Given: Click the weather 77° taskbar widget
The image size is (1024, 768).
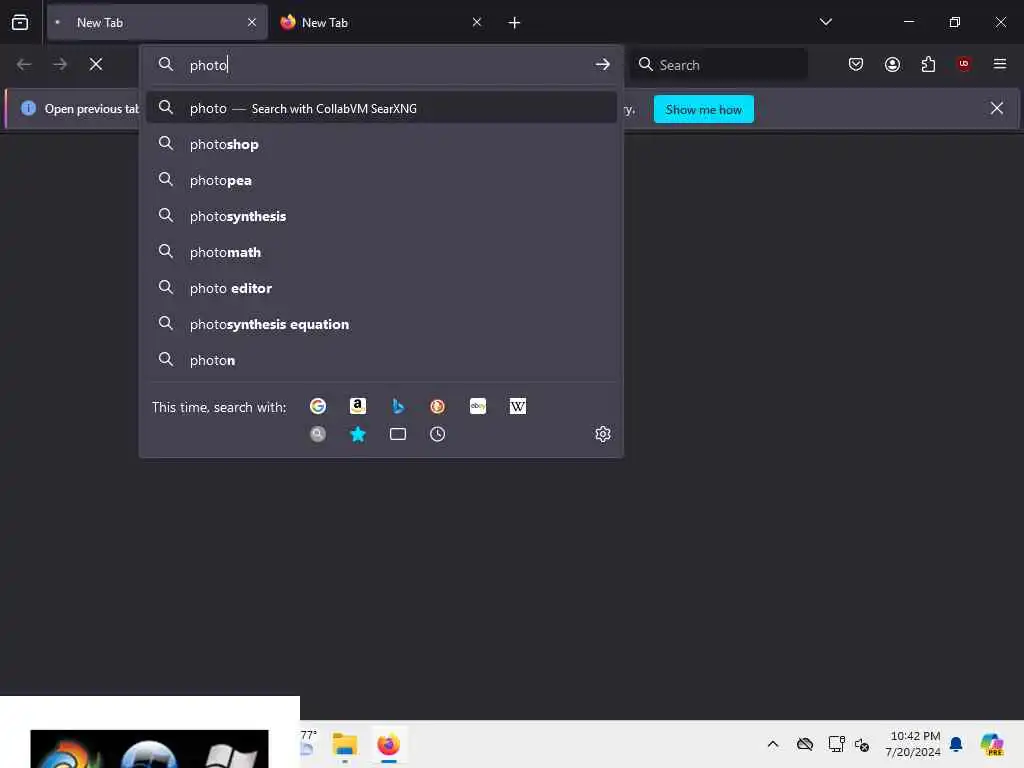Looking at the screenshot, I should [x=308, y=743].
